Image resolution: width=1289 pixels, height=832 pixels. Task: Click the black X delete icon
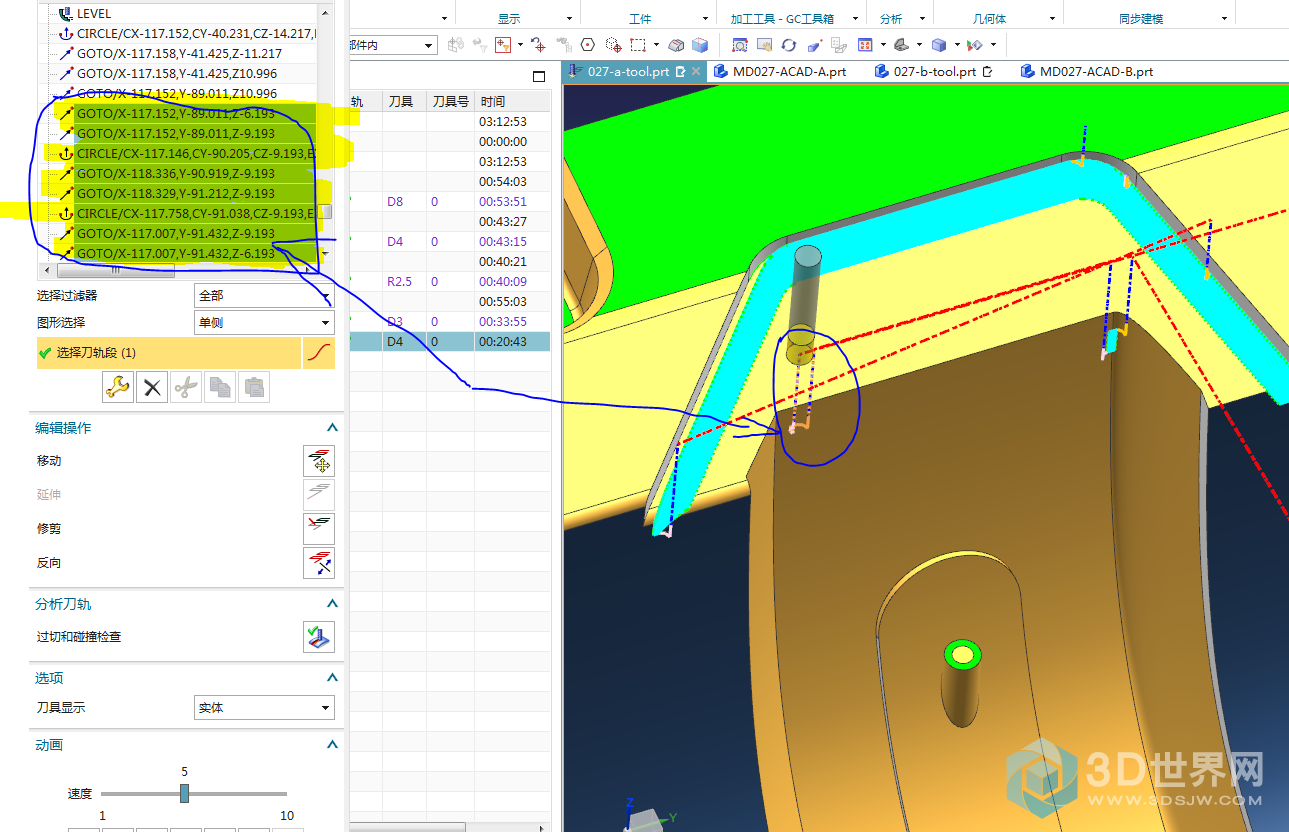click(x=152, y=388)
